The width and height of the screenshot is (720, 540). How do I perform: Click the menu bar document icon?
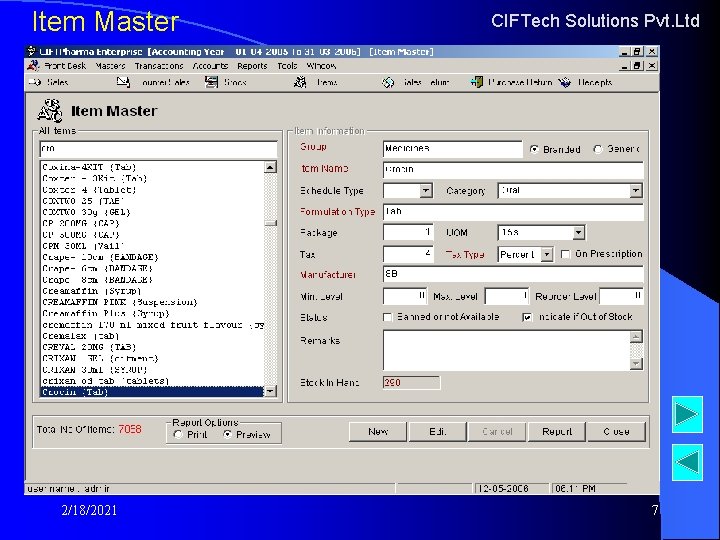tap(33, 66)
